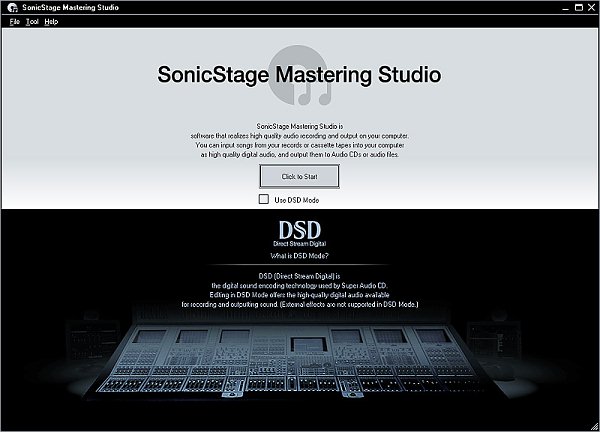Click the window resize grip corner
Image resolution: width=600 pixels, height=432 pixels.
pyautogui.click(x=594, y=426)
